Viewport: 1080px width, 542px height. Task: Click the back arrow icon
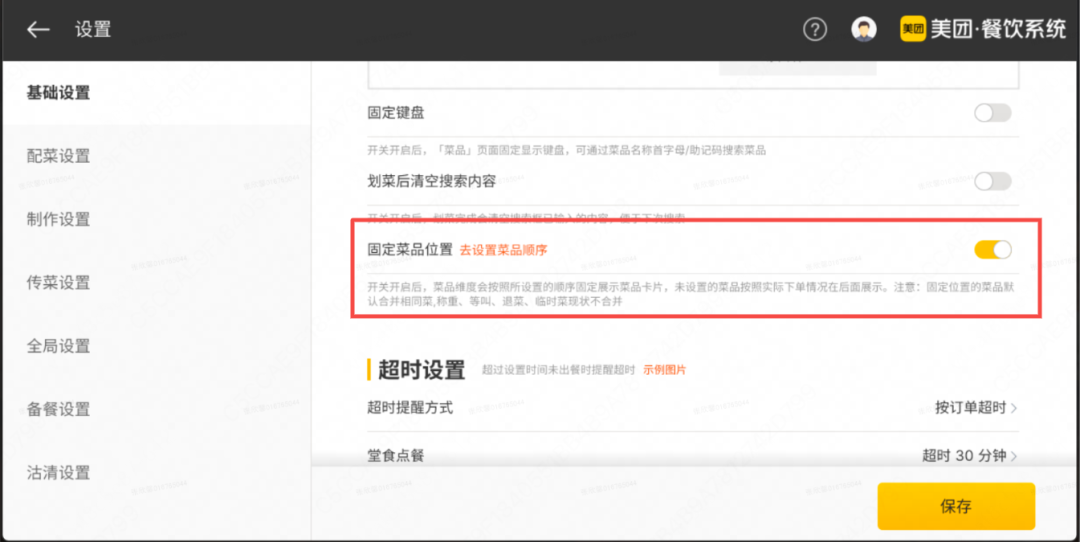(x=38, y=30)
